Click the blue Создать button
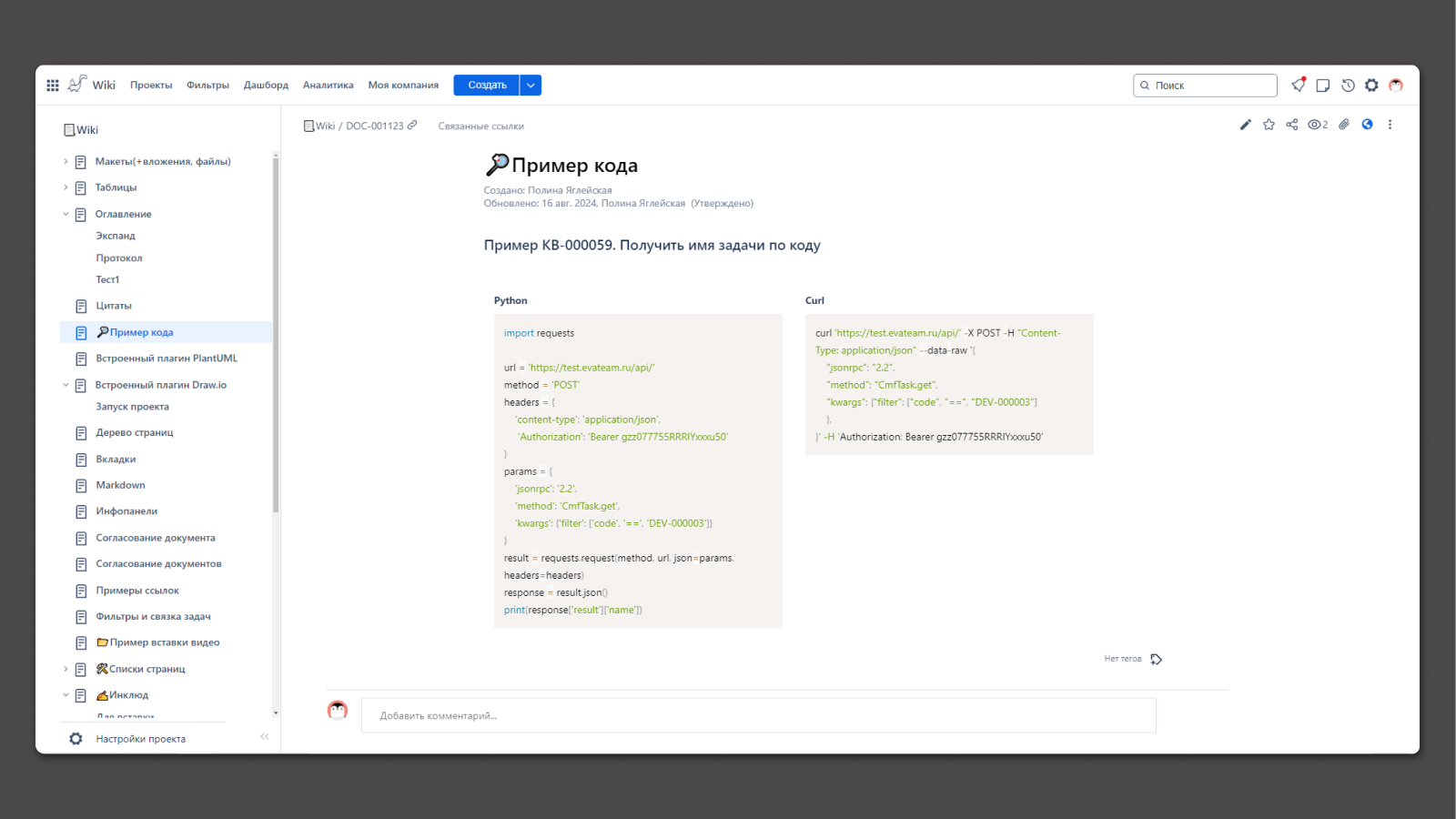The width and height of the screenshot is (1456, 819). (x=487, y=86)
